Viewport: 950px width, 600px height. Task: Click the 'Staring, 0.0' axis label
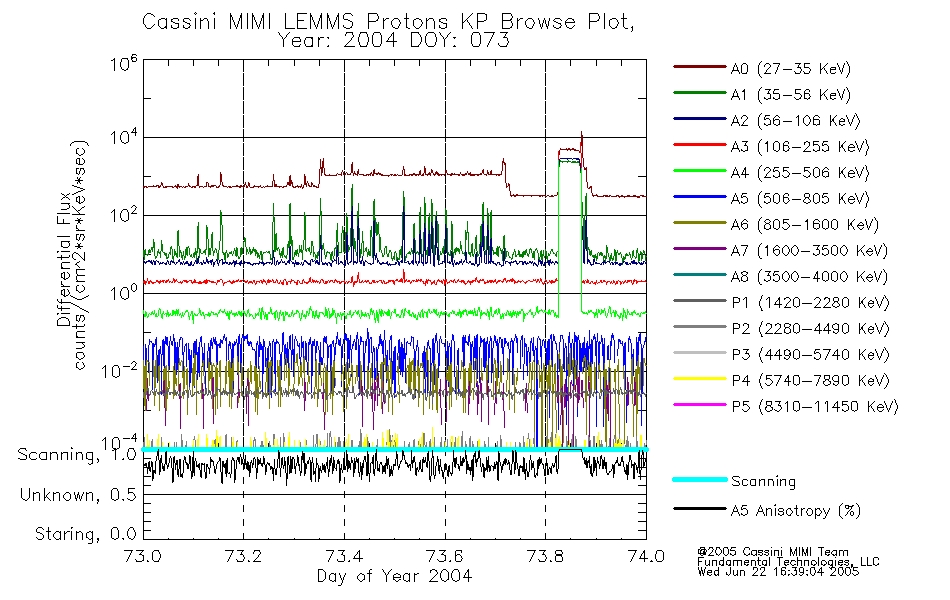coord(86,534)
